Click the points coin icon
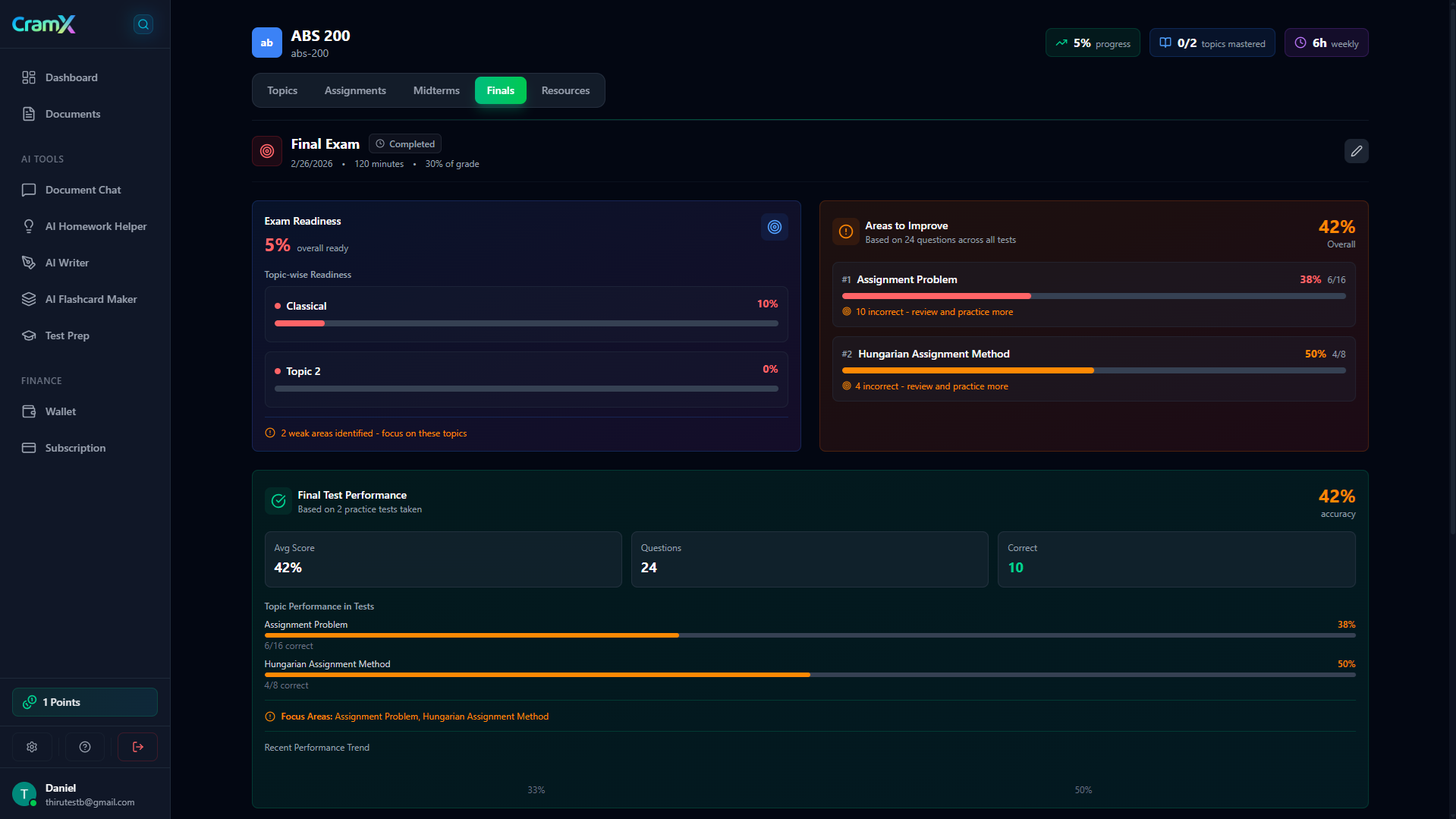 30,702
